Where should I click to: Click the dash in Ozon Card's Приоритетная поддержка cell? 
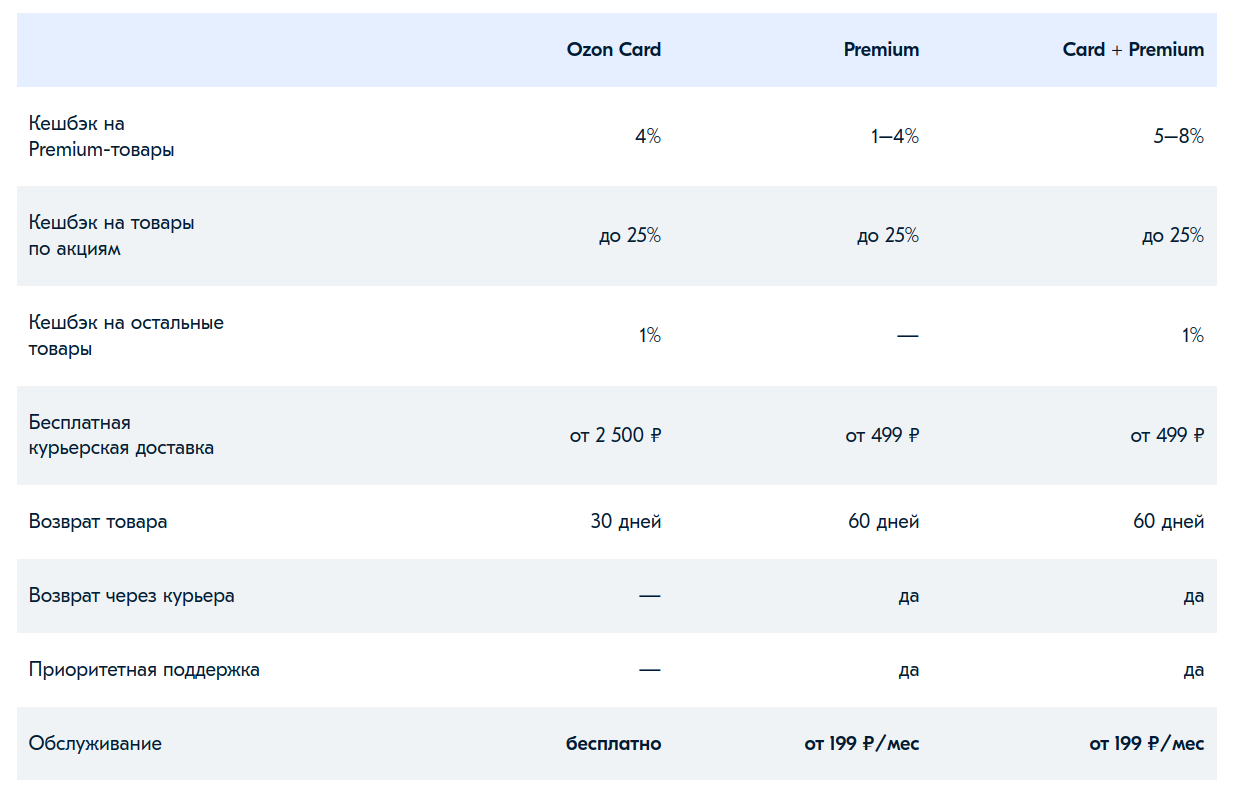tap(650, 670)
